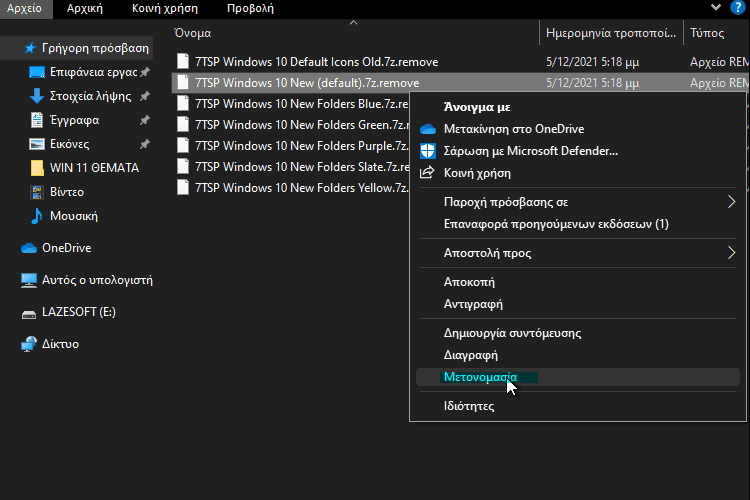Switch to the Αρχική ribbon tab
Image resolution: width=750 pixels, height=500 pixels.
[85, 9]
